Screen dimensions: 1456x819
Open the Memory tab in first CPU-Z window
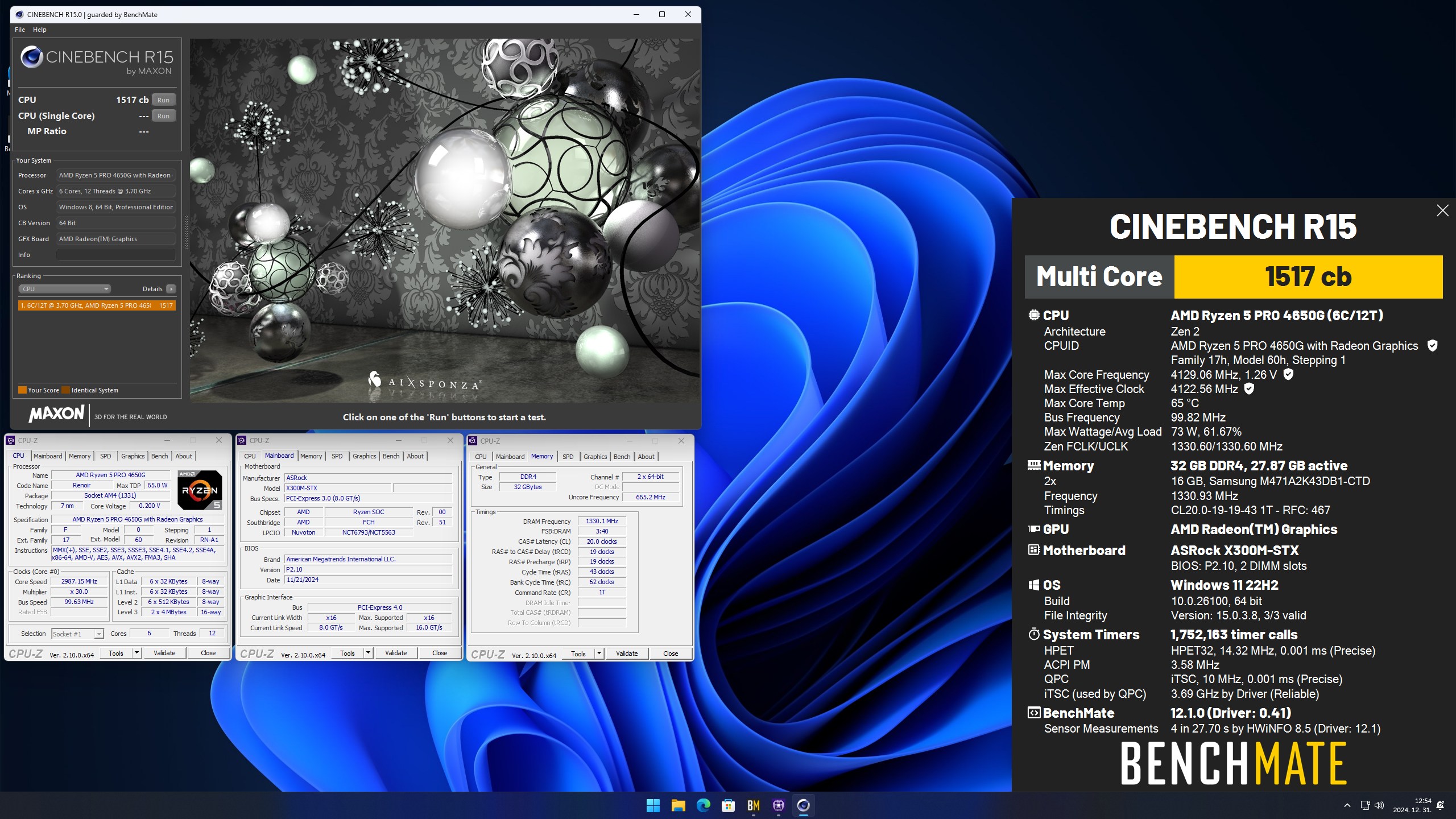coord(80,456)
